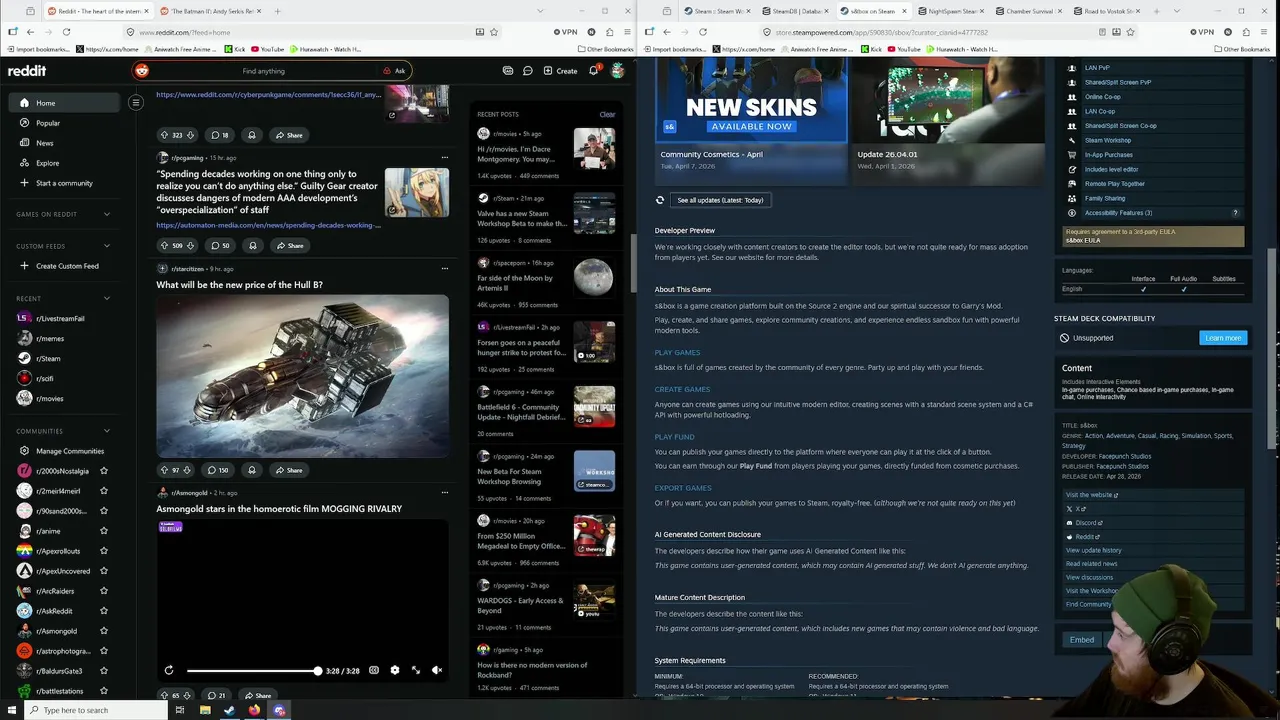The width and height of the screenshot is (1280, 720).
Task: Open Steam browser extensions icon
Action: tap(1245, 32)
